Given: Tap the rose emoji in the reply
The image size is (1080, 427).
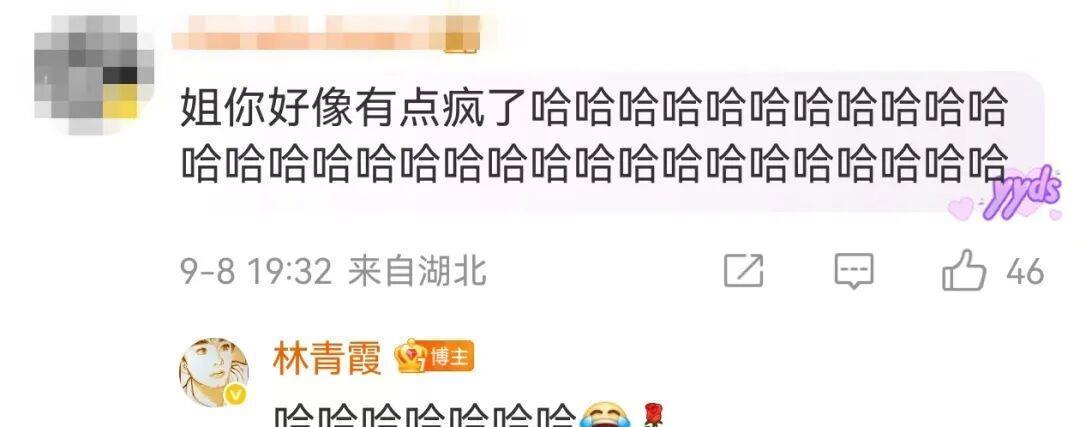Looking at the screenshot, I should [x=649, y=415].
